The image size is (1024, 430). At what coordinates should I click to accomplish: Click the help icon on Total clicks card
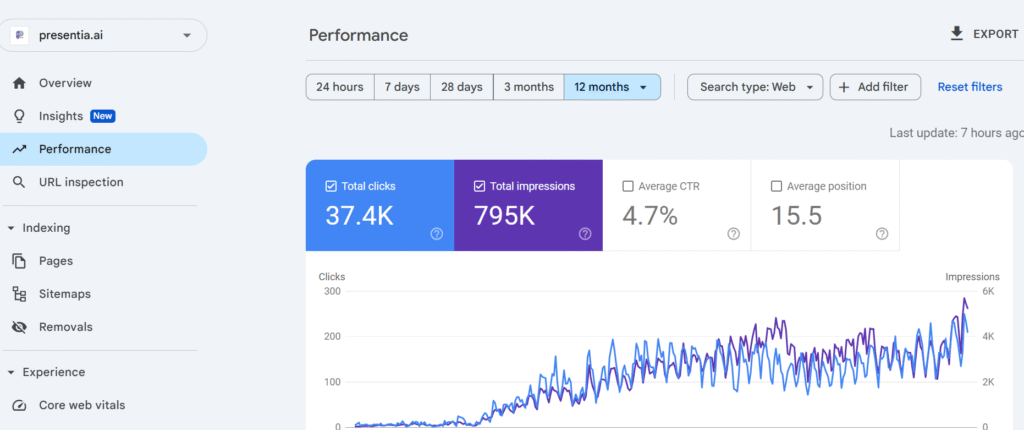tap(436, 233)
